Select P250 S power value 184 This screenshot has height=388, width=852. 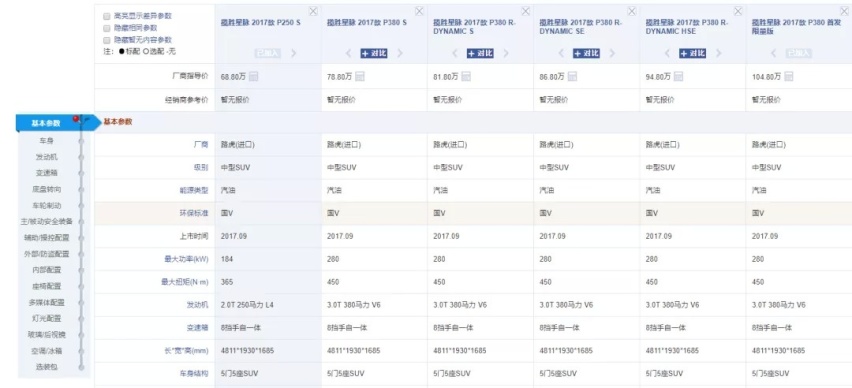point(227,259)
